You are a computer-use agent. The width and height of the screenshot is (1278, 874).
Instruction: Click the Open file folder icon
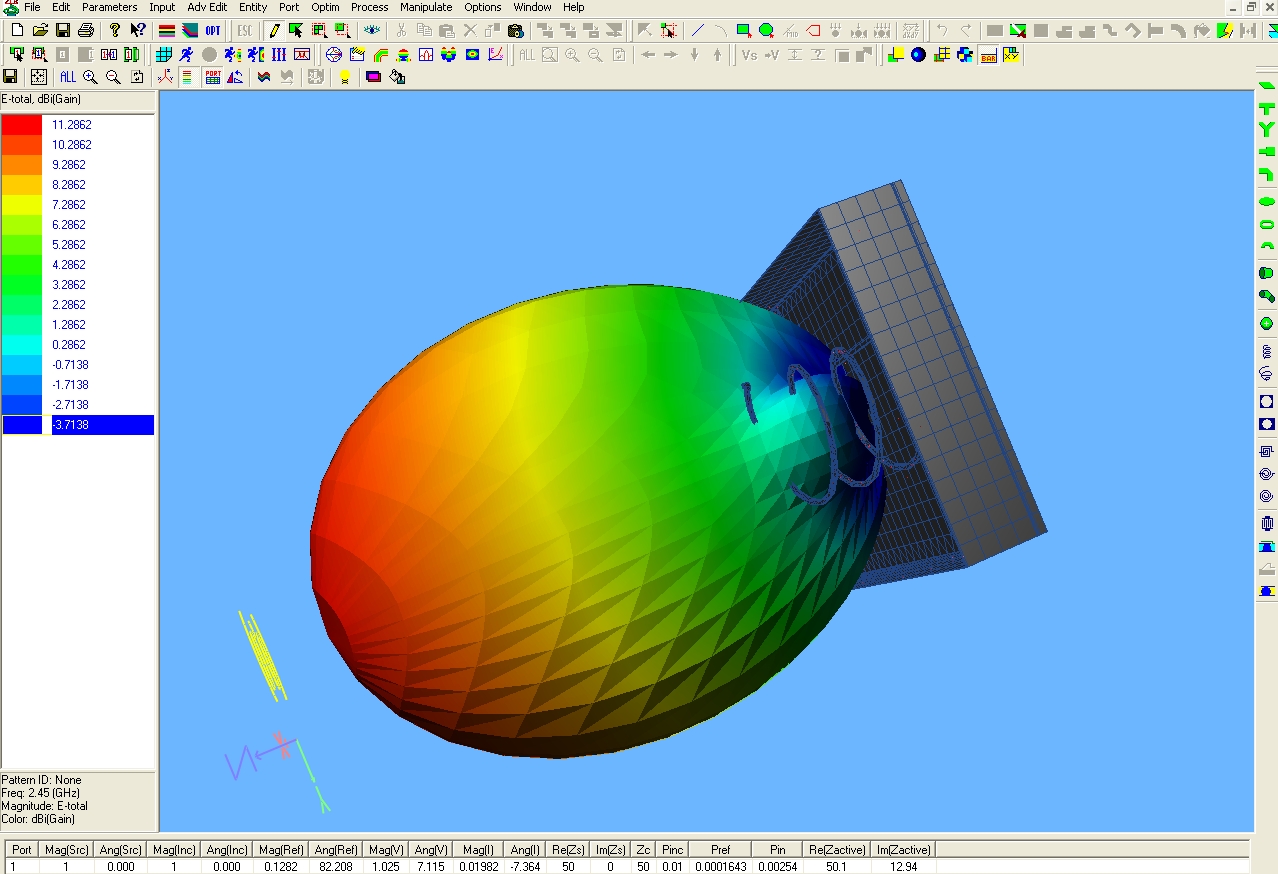pos(40,31)
